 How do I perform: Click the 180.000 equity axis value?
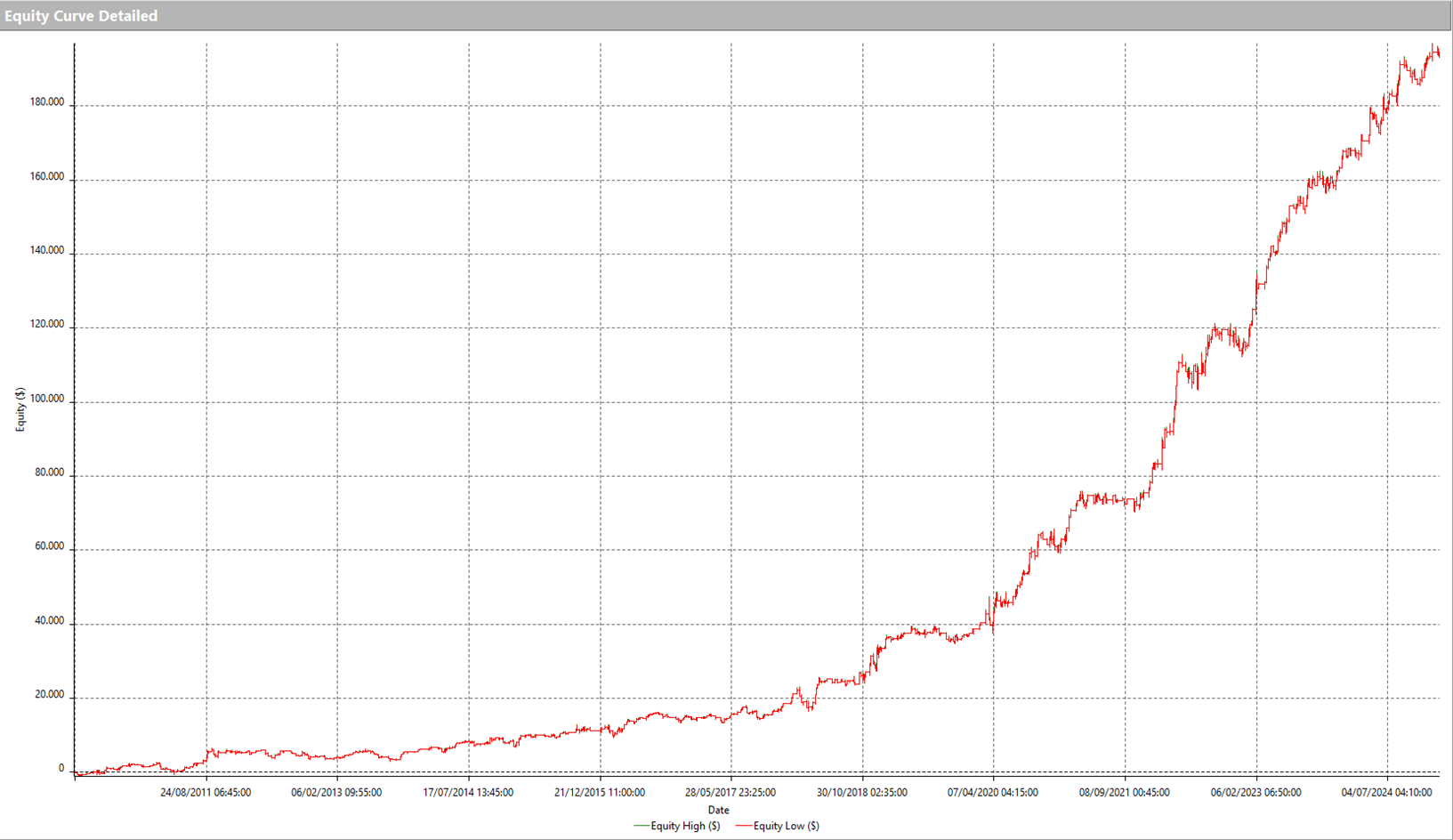47,102
